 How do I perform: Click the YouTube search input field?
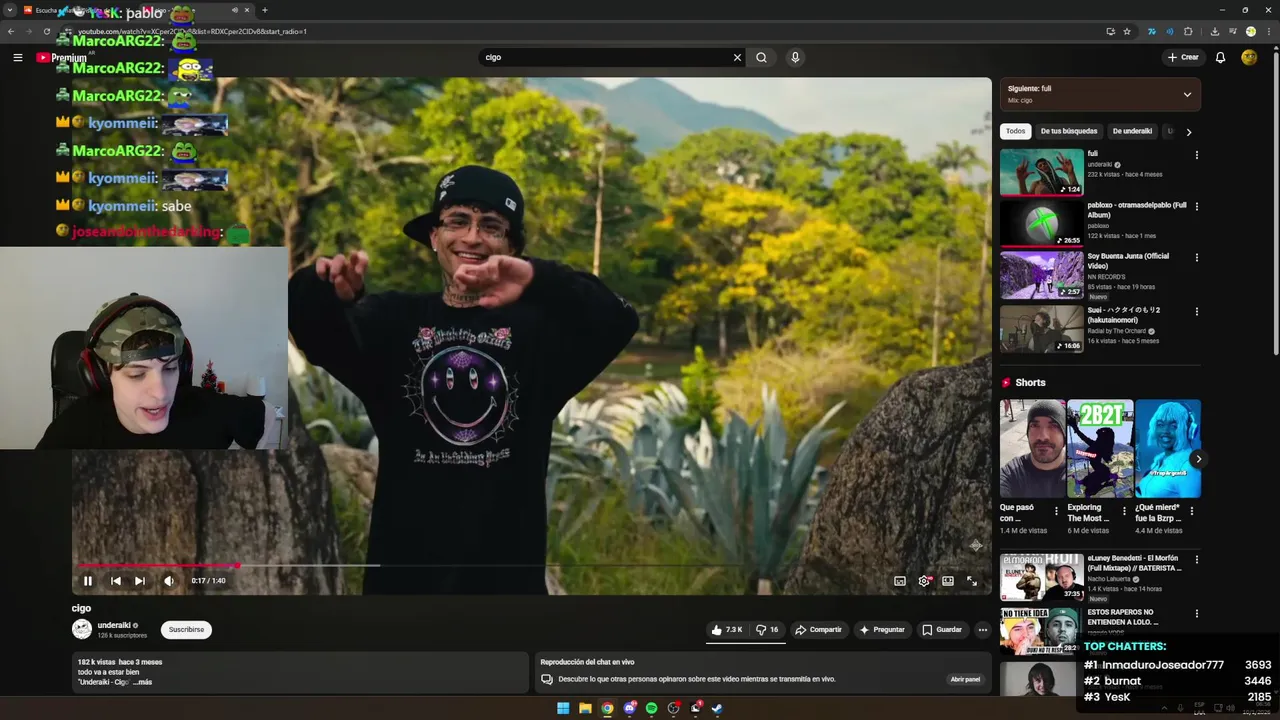[x=607, y=57]
